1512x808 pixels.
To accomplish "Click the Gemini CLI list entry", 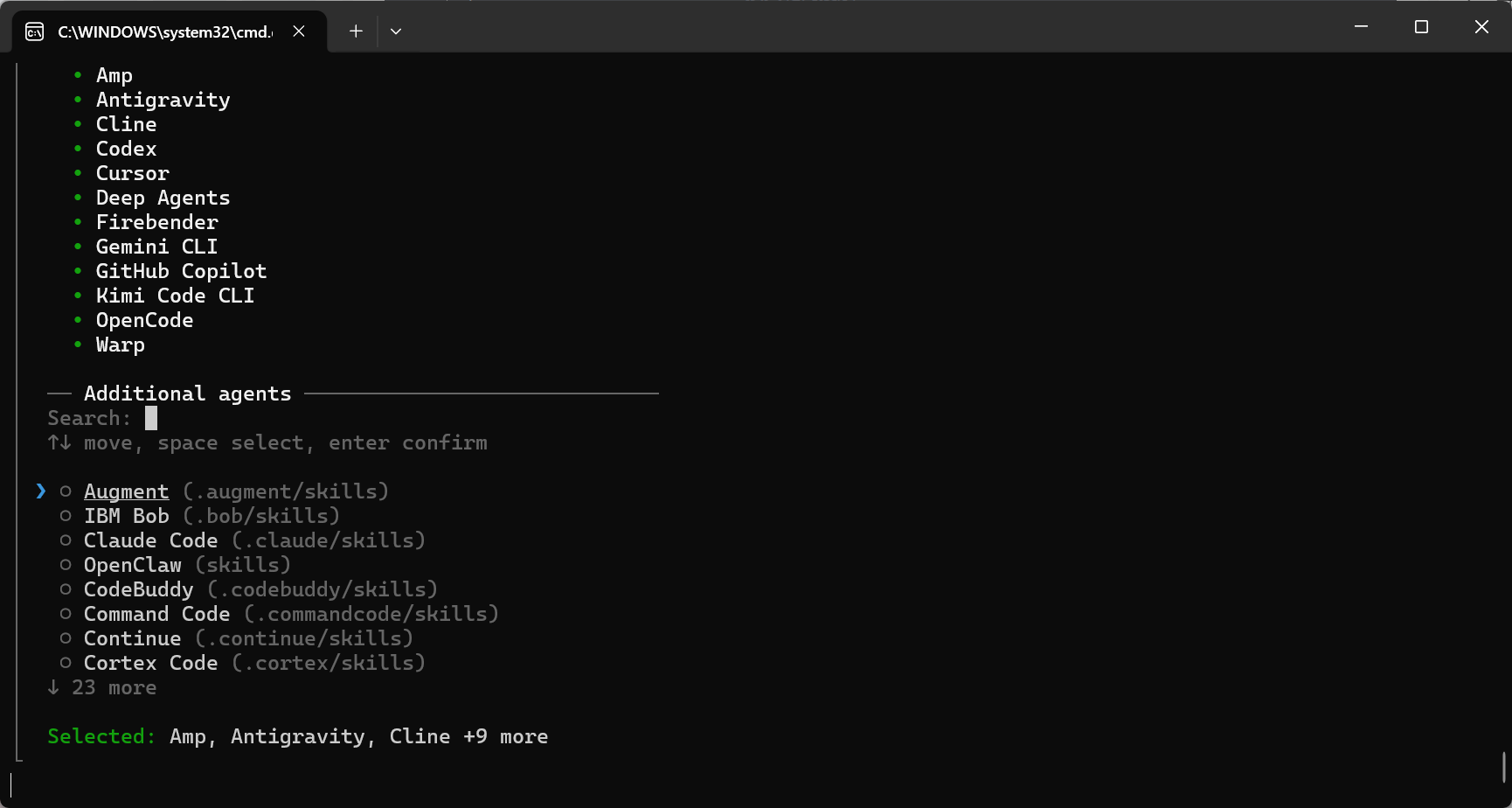I will 157,247.
